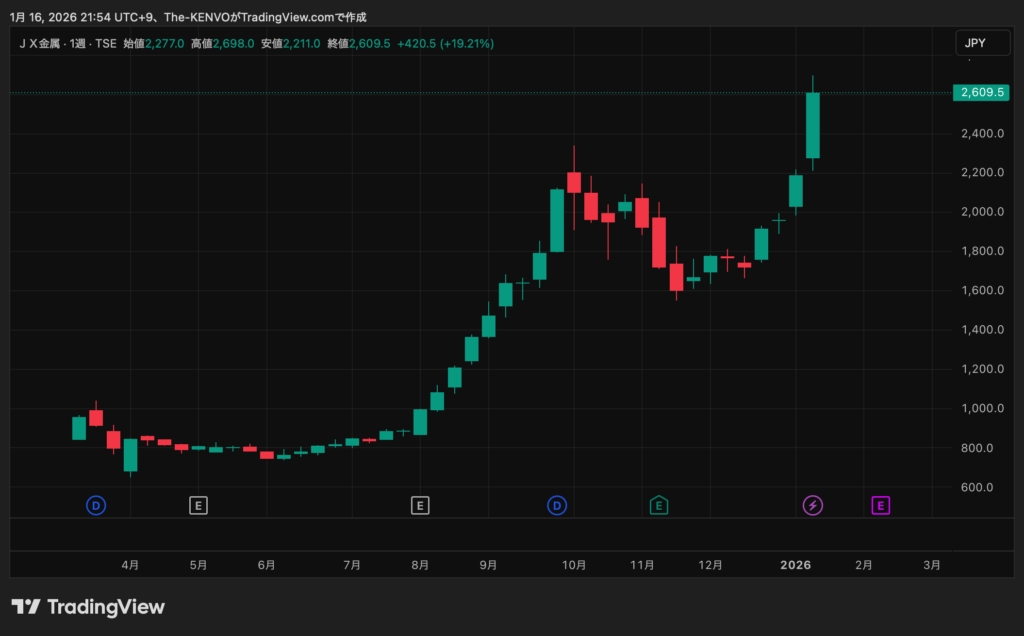The image size is (1024, 636).
Task: Click the 終値 2,609.5 close value in the legend
Action: pyautogui.click(x=373, y=44)
